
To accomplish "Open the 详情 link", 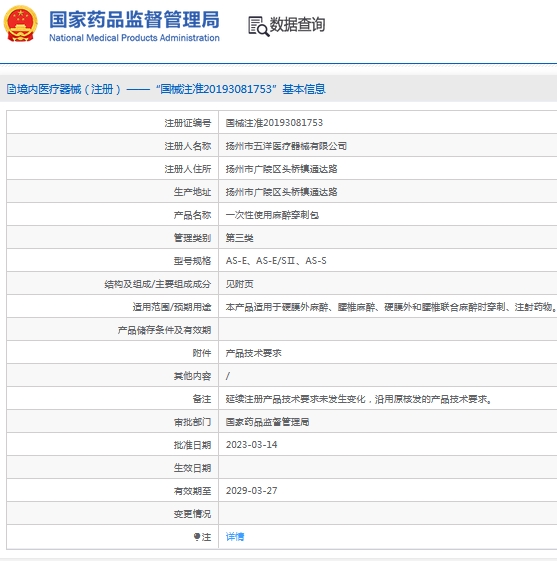I will click(235, 537).
